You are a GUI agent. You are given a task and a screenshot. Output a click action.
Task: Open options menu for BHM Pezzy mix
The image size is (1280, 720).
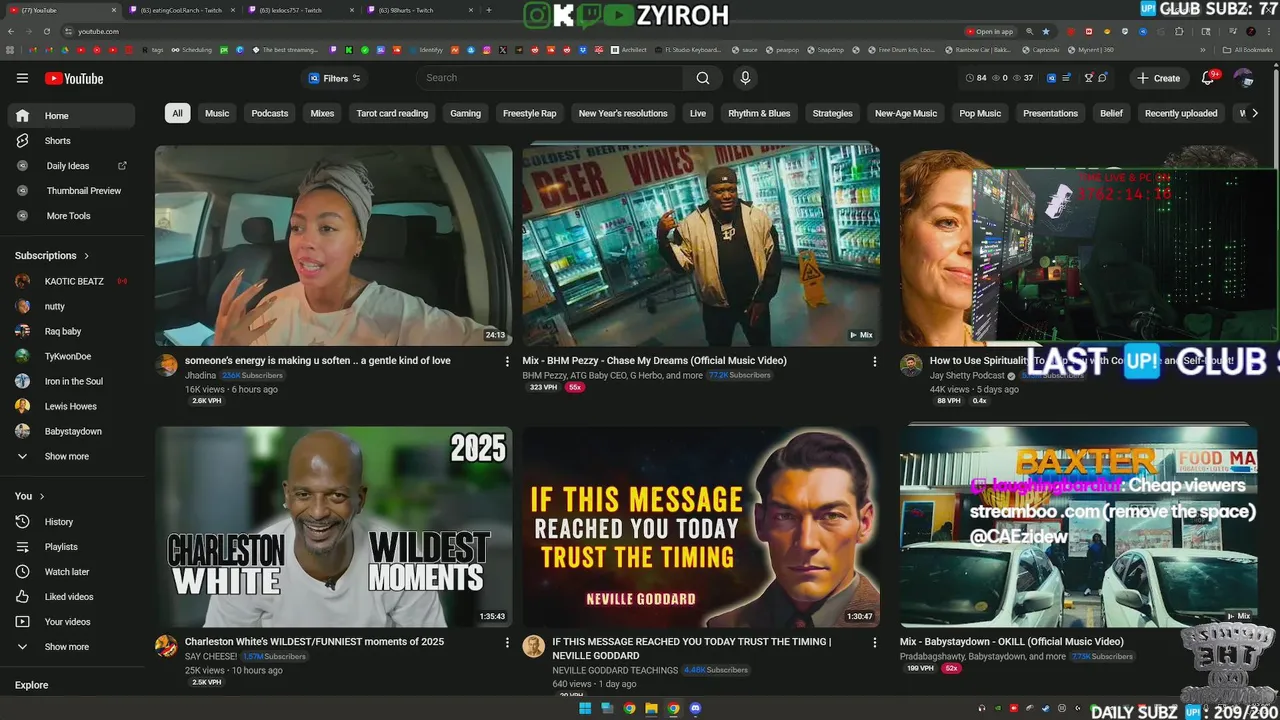(x=875, y=362)
